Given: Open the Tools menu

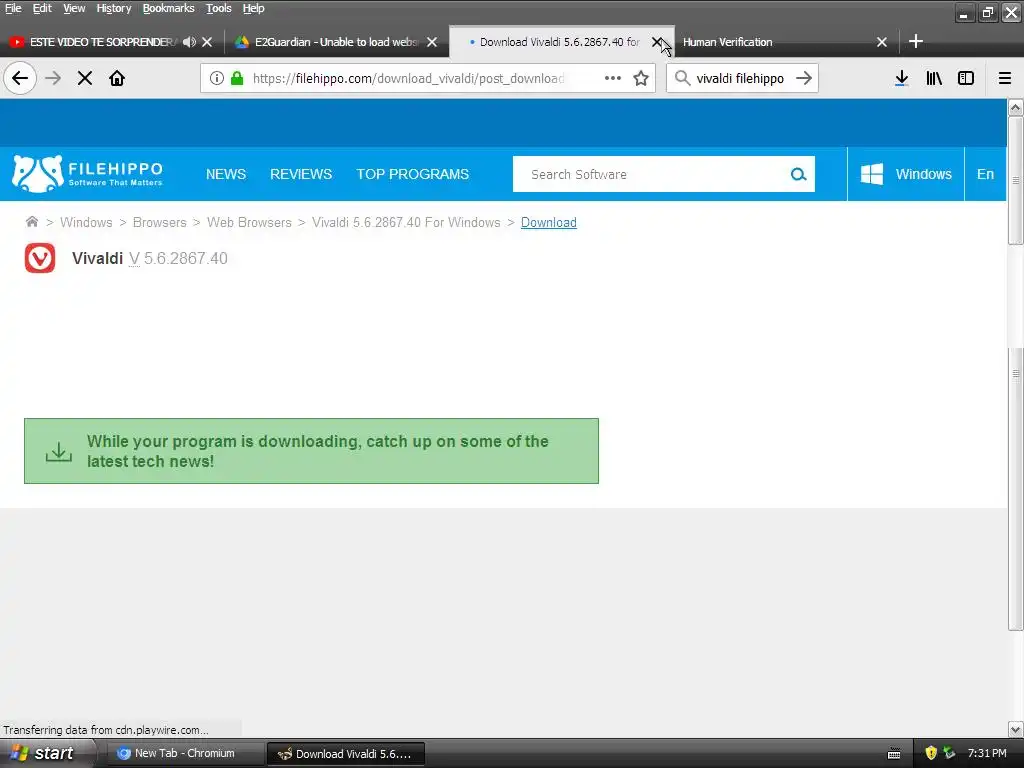Looking at the screenshot, I should coord(219,8).
